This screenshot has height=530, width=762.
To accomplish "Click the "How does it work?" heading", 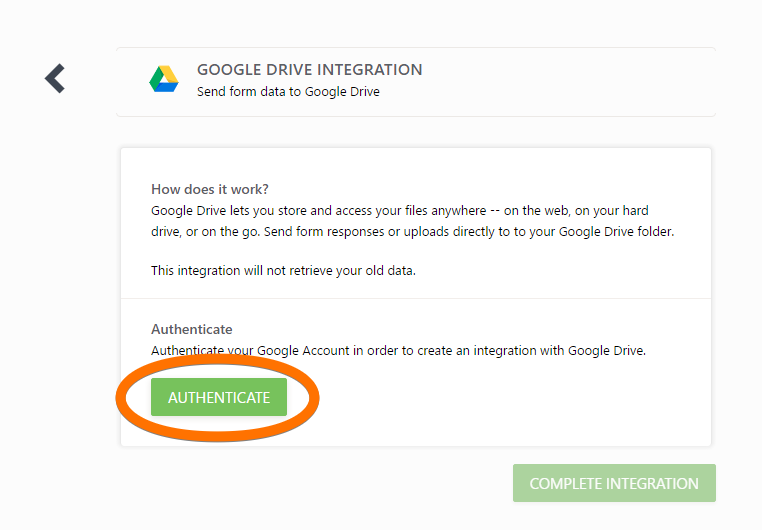I will (x=210, y=189).
